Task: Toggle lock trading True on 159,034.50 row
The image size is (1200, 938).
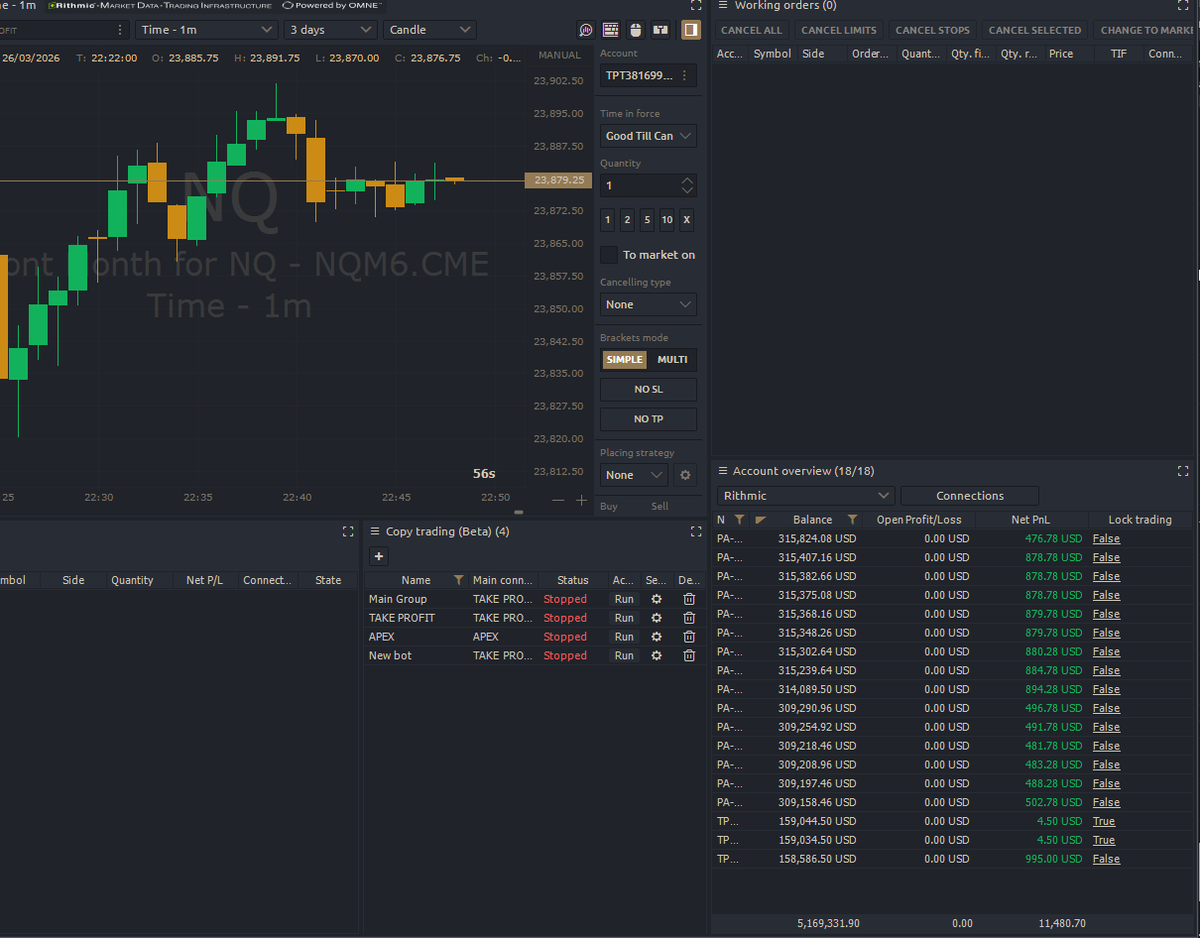Action: click(x=1104, y=840)
